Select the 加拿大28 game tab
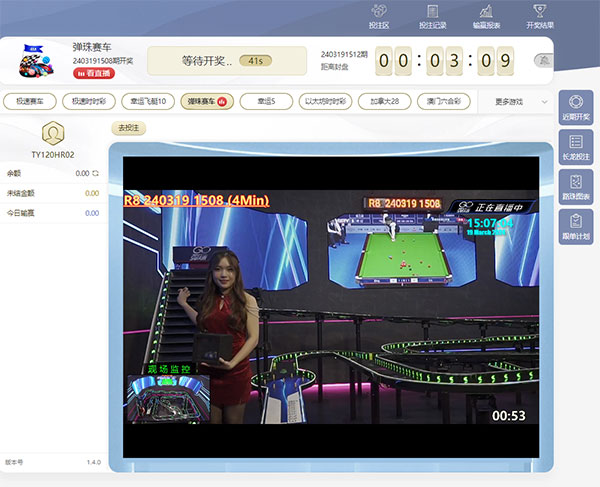The image size is (600, 487). coord(384,101)
